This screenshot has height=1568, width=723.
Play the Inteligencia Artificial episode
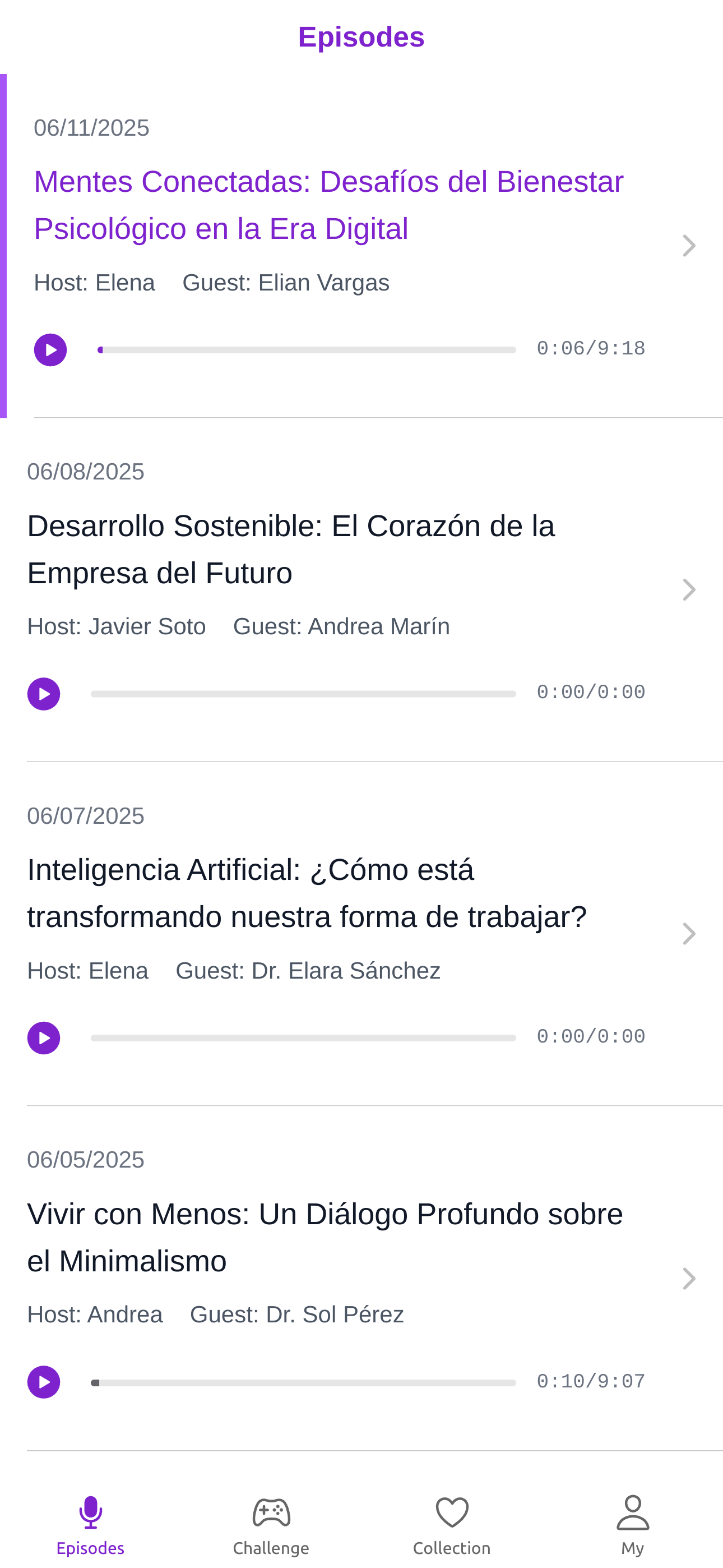click(x=44, y=1038)
